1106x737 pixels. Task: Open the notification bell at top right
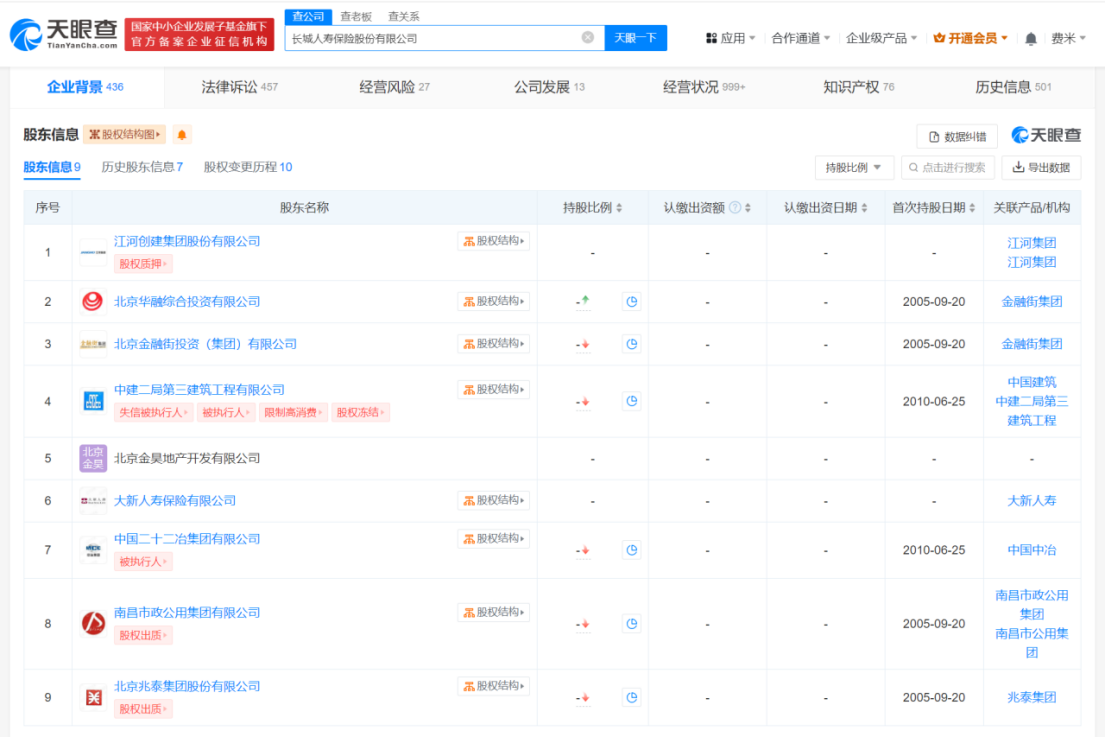(x=1032, y=36)
